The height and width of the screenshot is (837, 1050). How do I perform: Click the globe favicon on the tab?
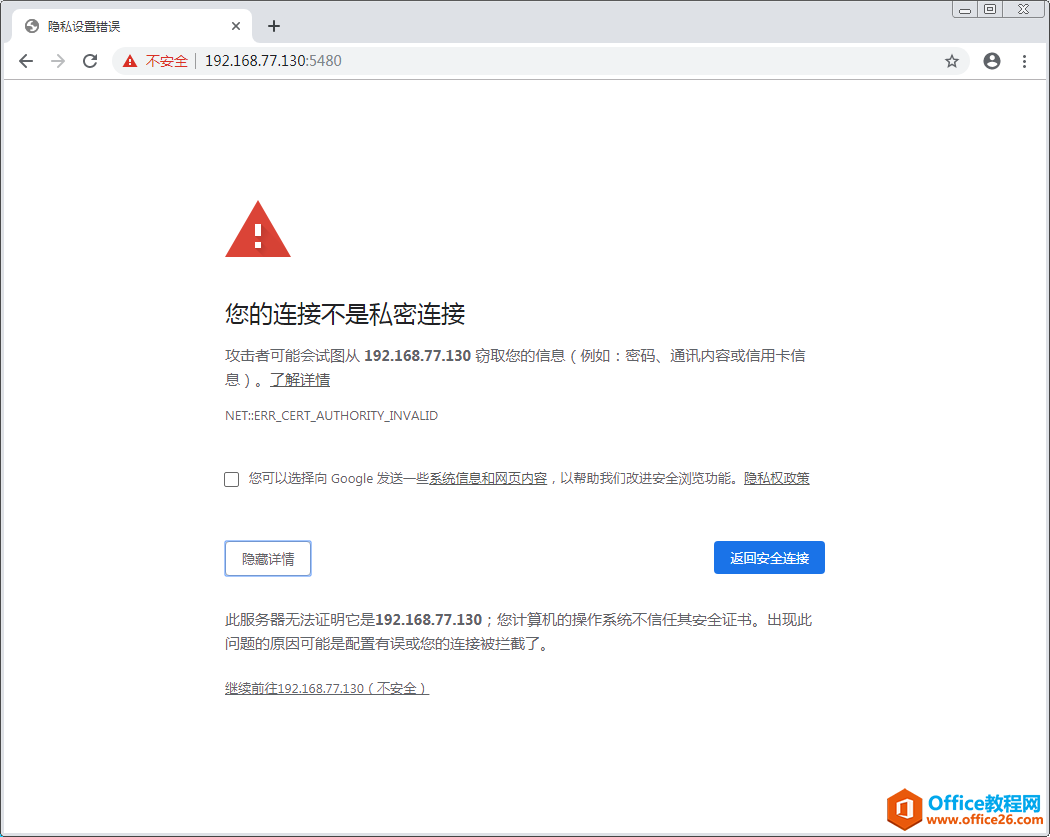[x=31, y=26]
